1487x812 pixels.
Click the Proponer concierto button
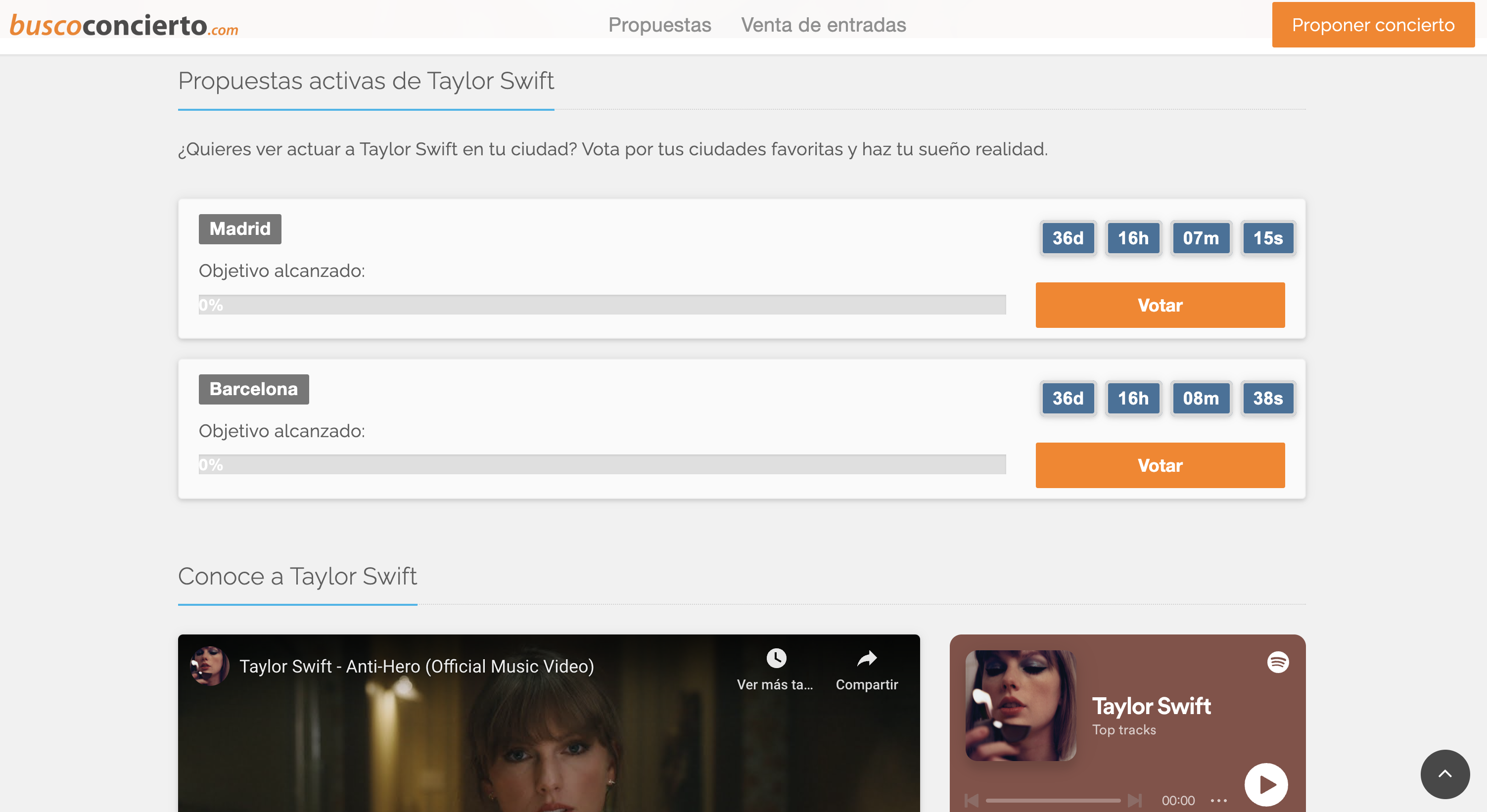pyautogui.click(x=1373, y=25)
